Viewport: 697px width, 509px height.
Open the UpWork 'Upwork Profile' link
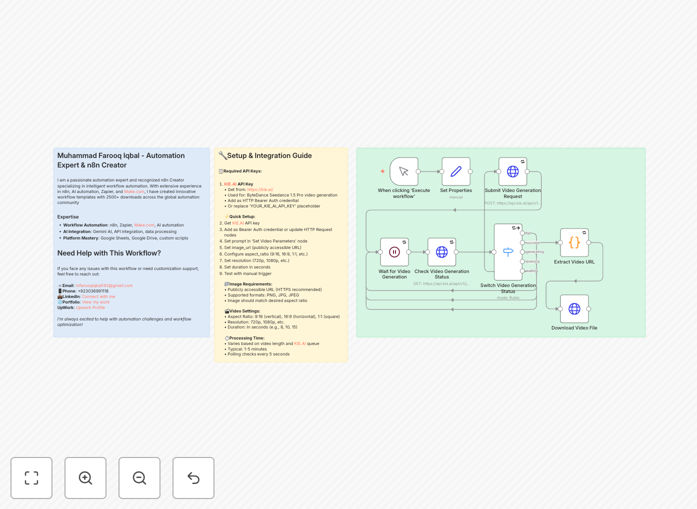tap(90, 307)
